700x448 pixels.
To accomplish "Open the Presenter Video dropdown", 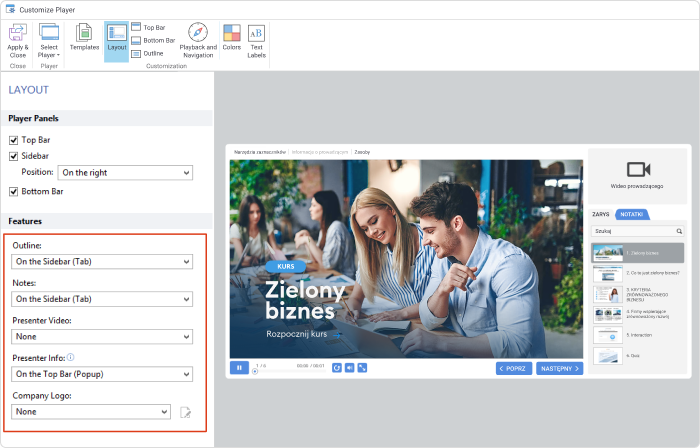I will tap(102, 336).
